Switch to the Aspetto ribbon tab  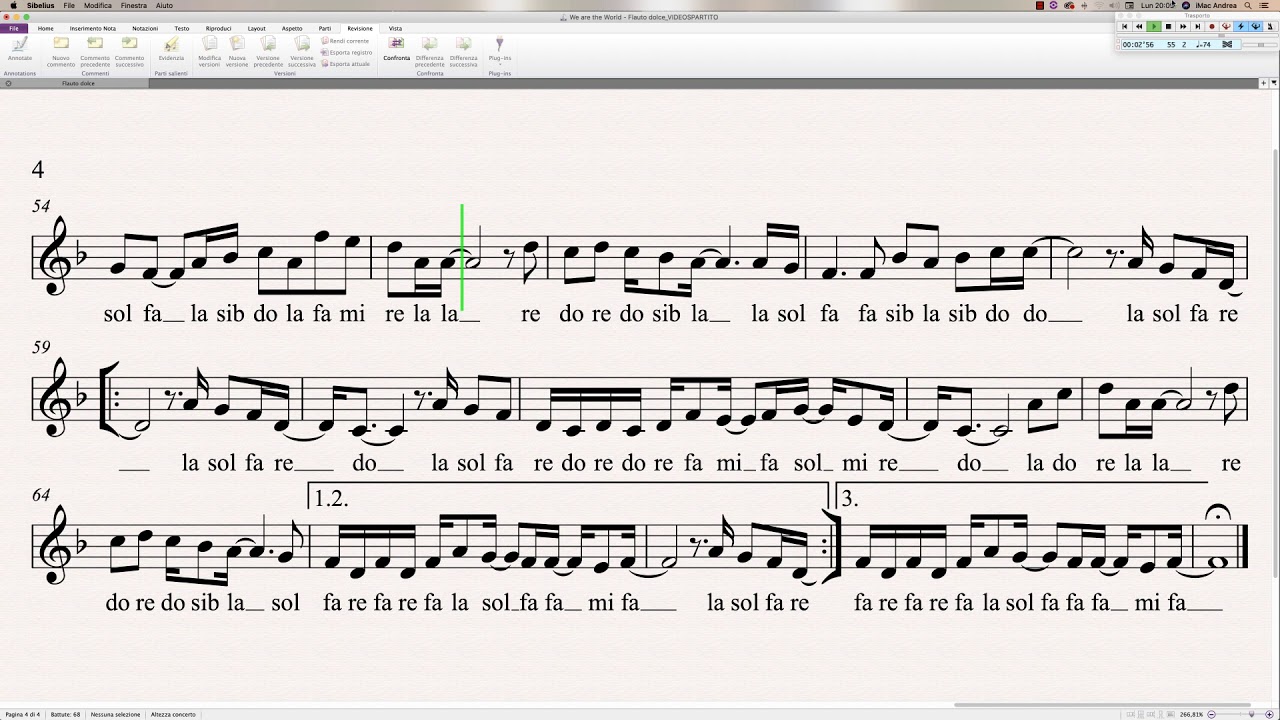(292, 28)
